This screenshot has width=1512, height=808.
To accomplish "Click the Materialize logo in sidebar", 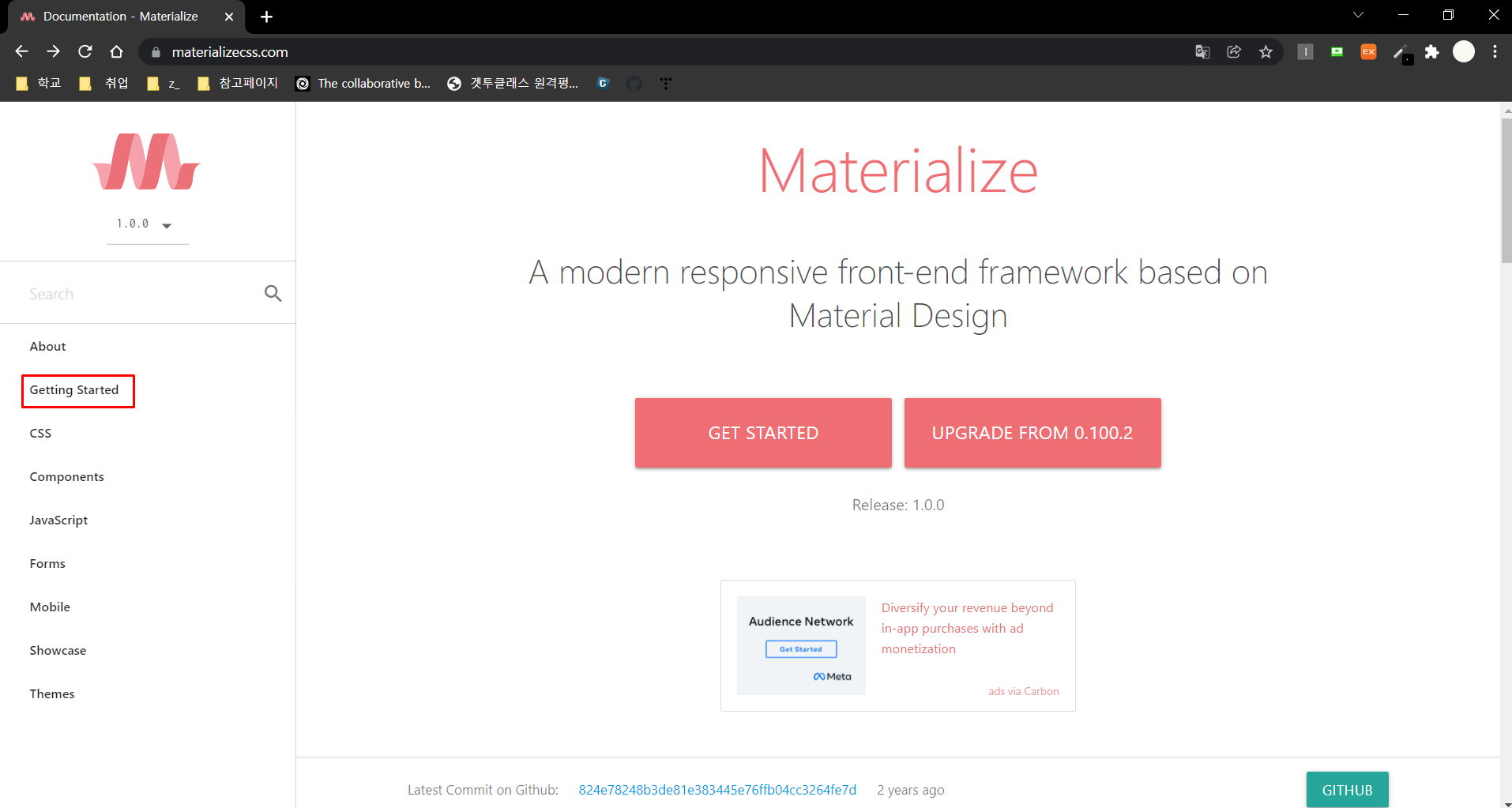I will point(146,162).
